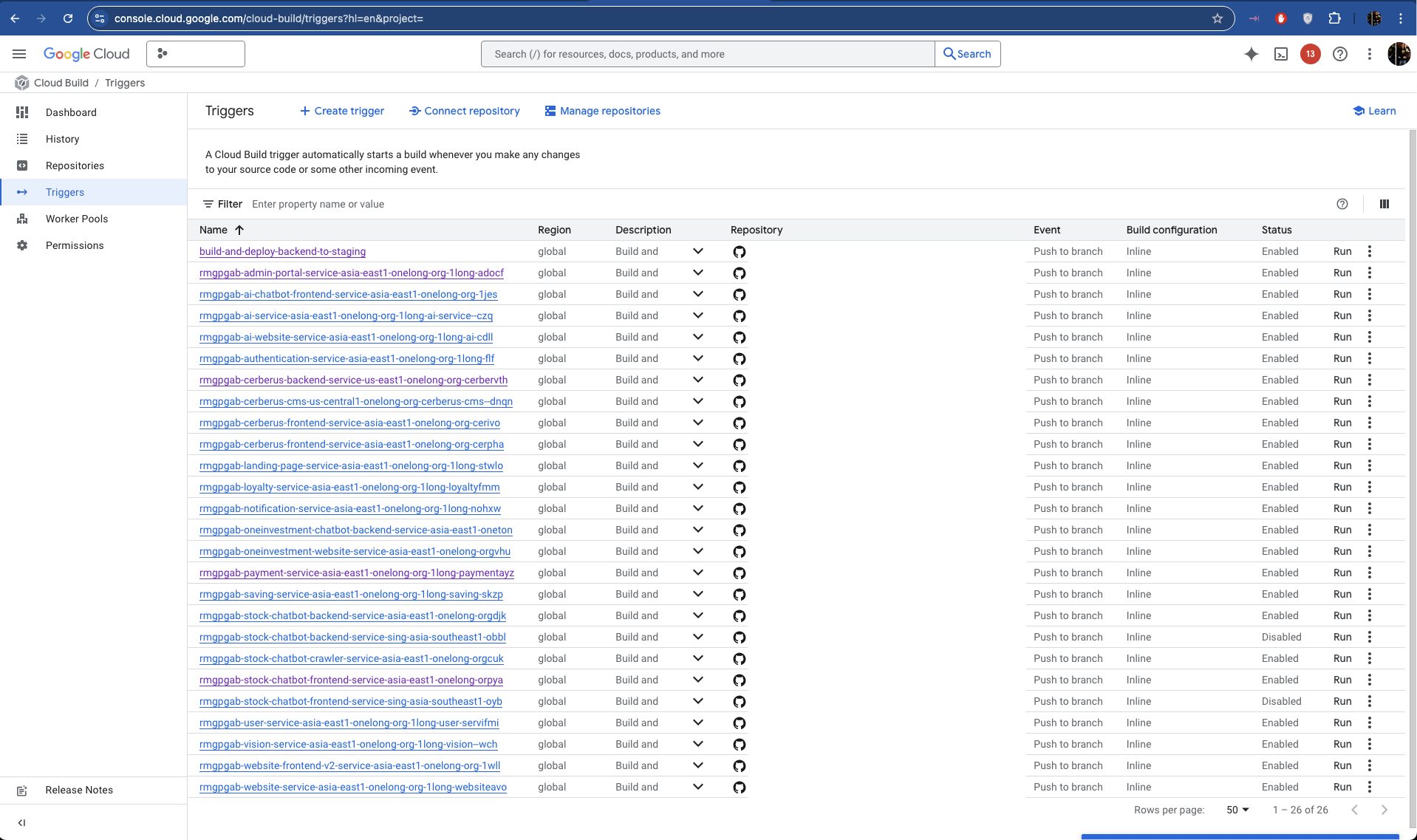Click the Status column header
Screen dimensions: 1417x840
(1277, 230)
